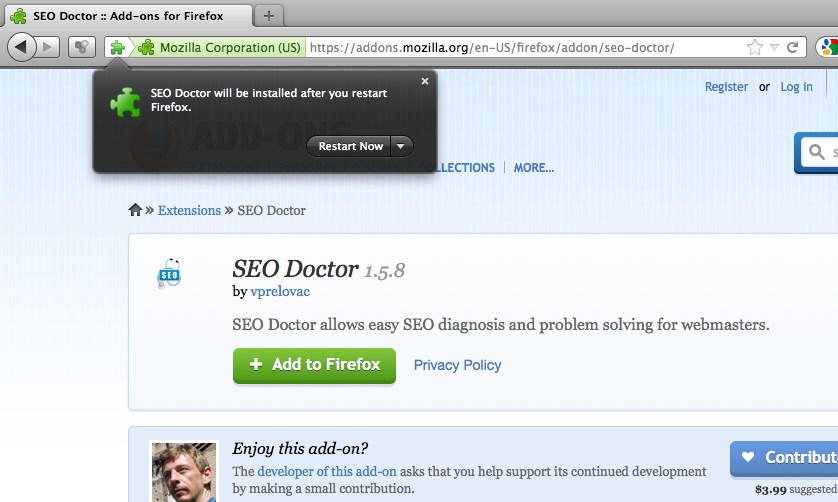Expand the Restart Now dropdown arrow
Viewport: 838px width, 502px height.
click(x=401, y=146)
